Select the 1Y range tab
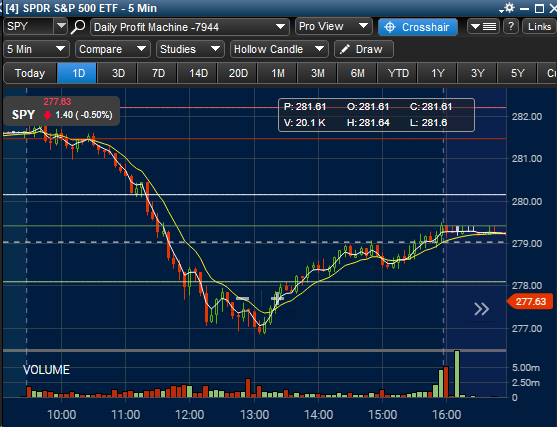The height and width of the screenshot is (427, 557). point(438,73)
